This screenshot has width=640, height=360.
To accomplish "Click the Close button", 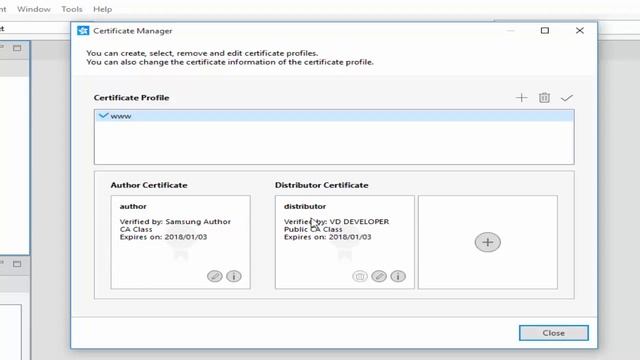I will tap(553, 333).
